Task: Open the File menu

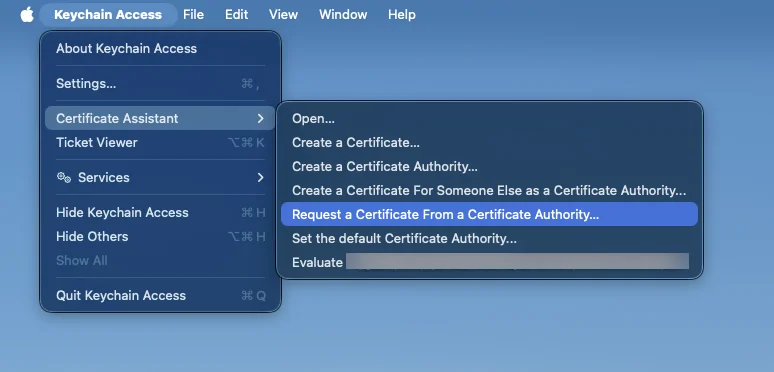Action: [194, 15]
